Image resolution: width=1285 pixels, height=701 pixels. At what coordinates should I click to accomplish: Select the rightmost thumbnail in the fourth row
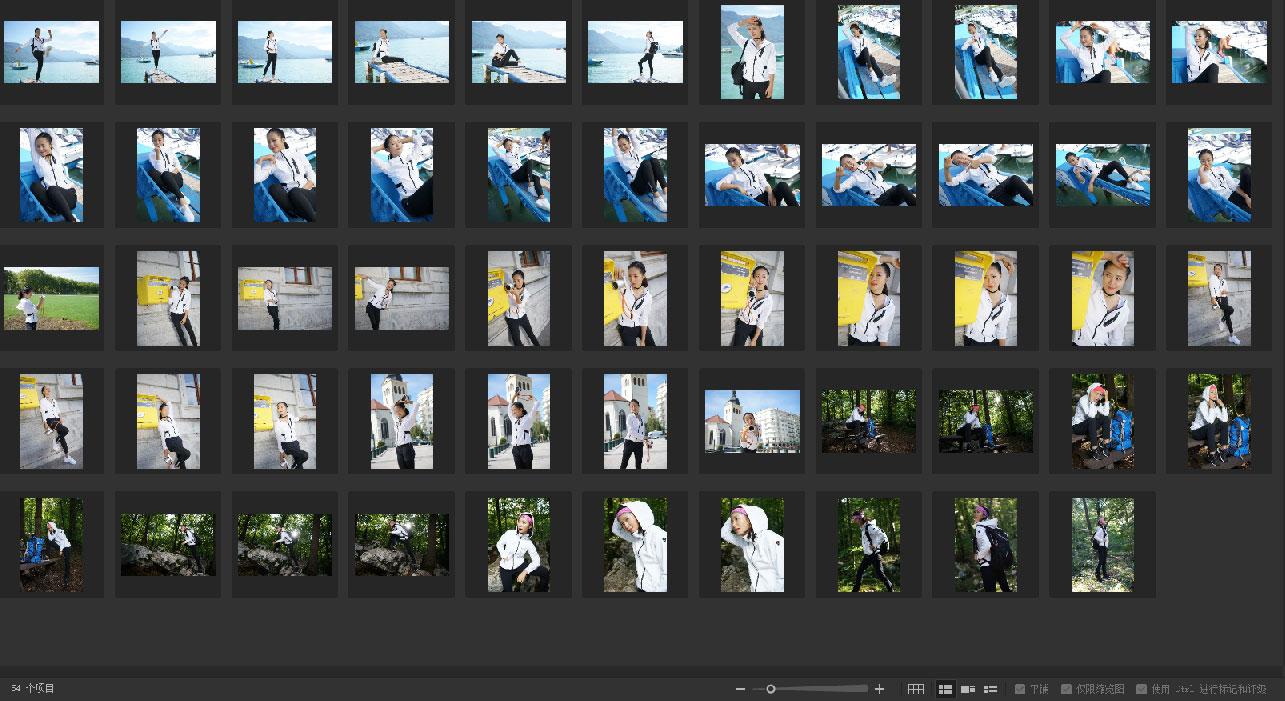pos(1219,421)
